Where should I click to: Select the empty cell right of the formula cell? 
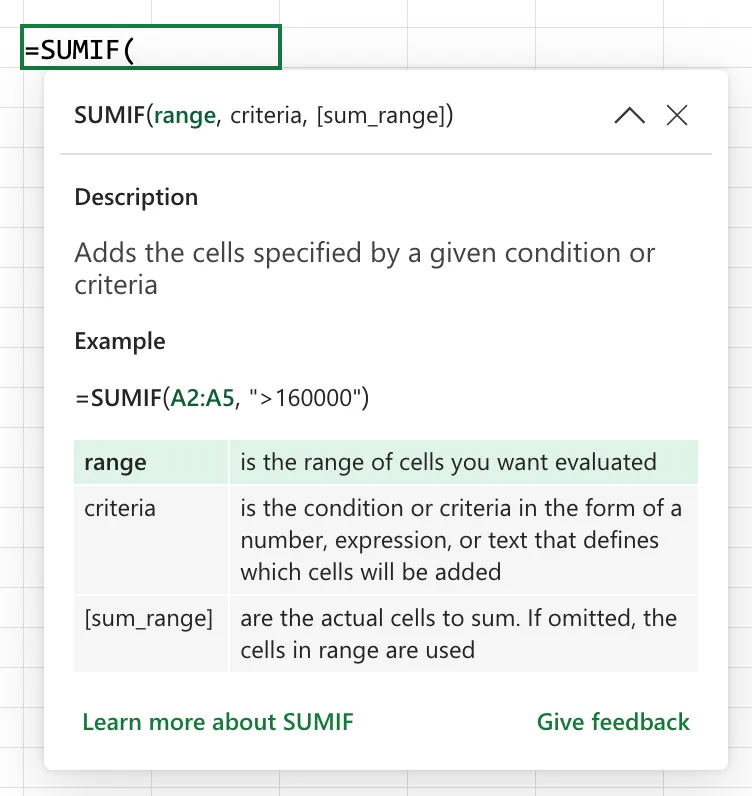point(344,47)
